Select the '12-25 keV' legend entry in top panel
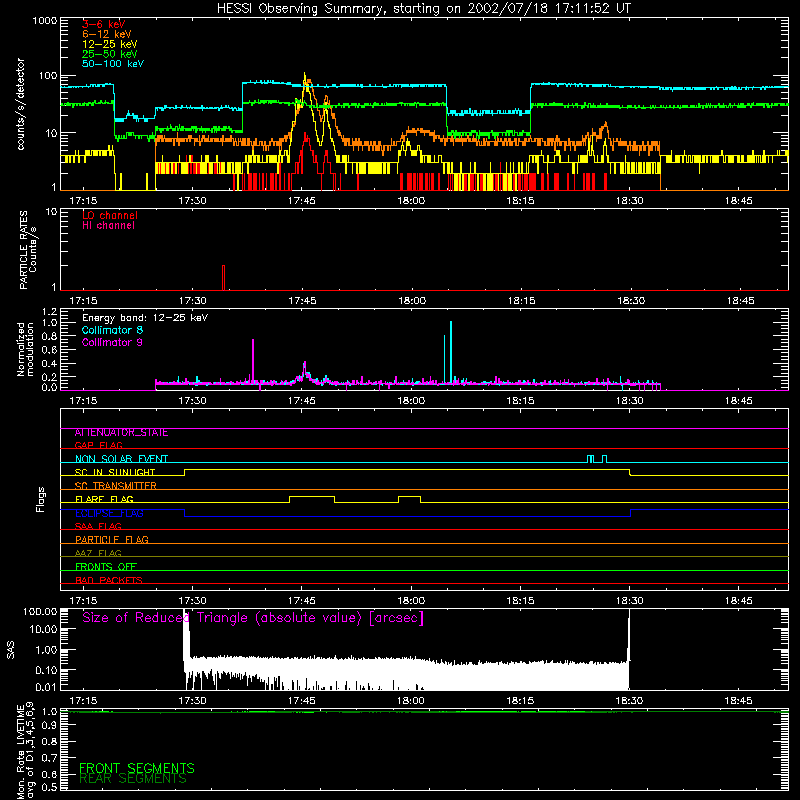The height and width of the screenshot is (800, 800). click(110, 44)
